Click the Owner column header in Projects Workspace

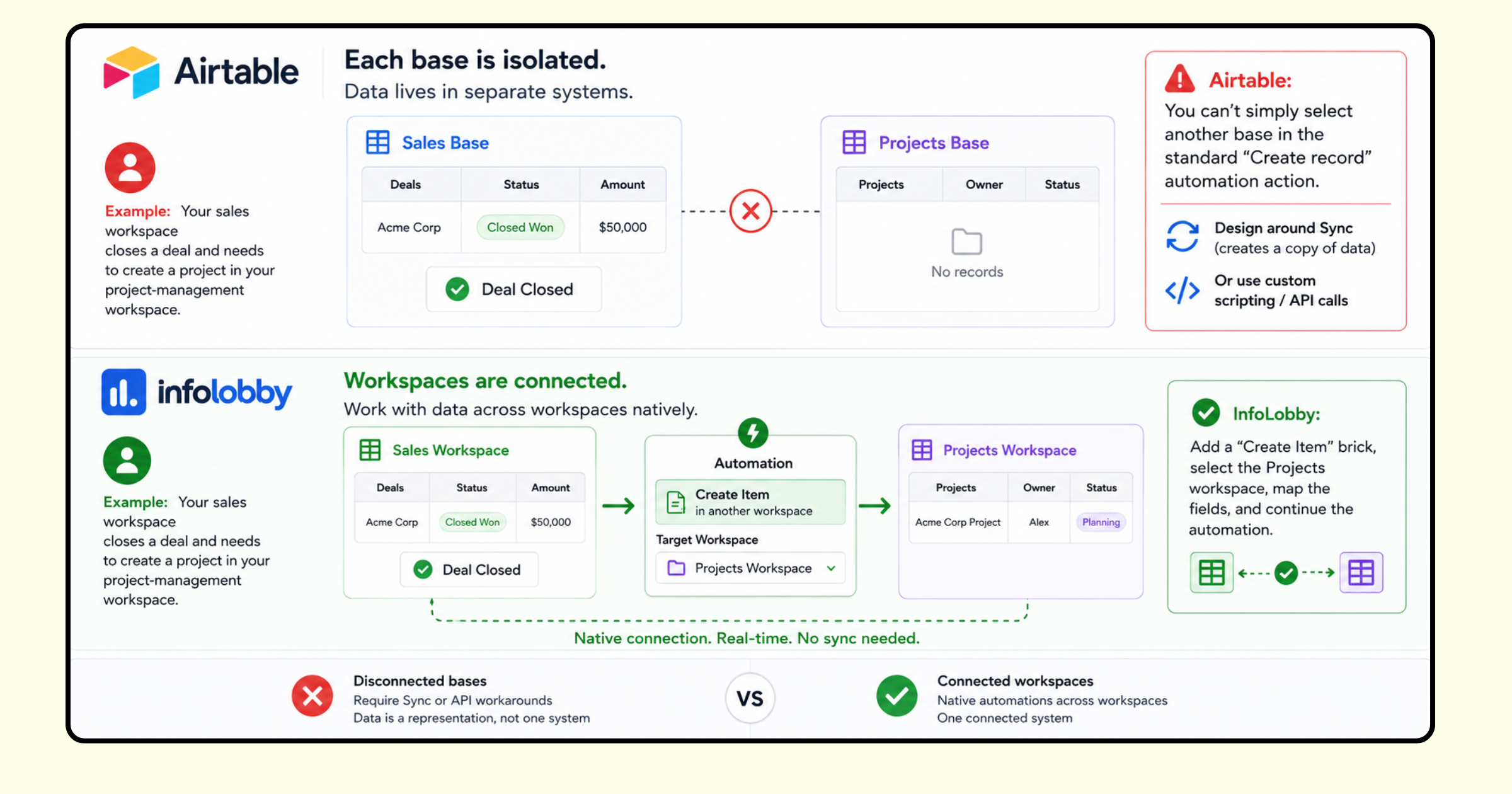pyautogui.click(x=1039, y=488)
